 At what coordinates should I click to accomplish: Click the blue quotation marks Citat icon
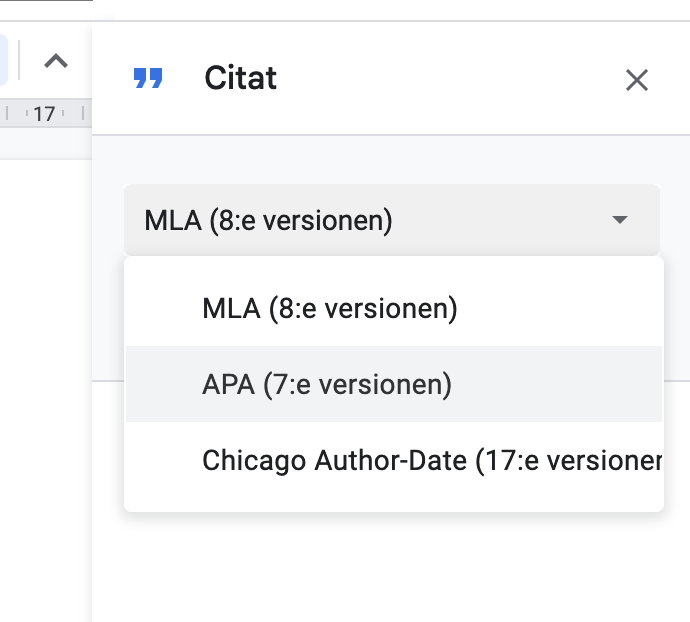click(148, 78)
